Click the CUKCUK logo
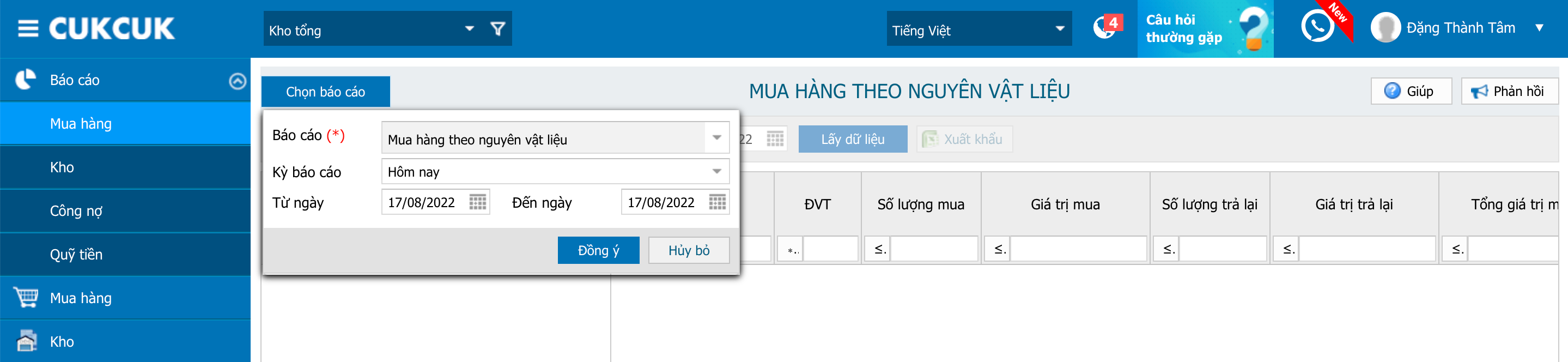1568x362 pixels. click(112, 29)
